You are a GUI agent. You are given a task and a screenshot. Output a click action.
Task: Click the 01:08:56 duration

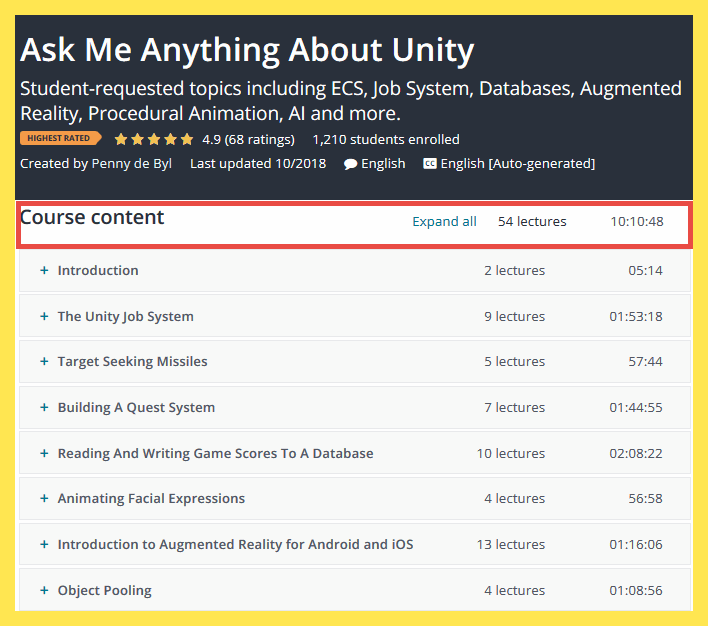pyautogui.click(x=636, y=590)
